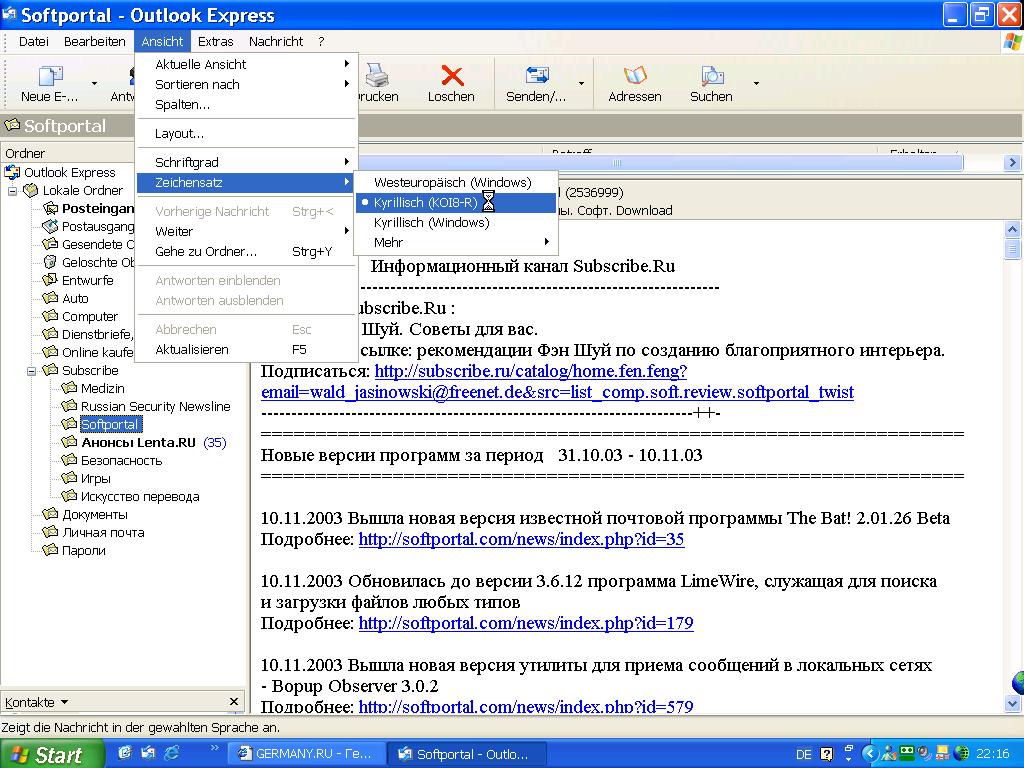Screen dimensions: 1024x768
Task: Open the Weiter submenu
Action: (x=247, y=231)
